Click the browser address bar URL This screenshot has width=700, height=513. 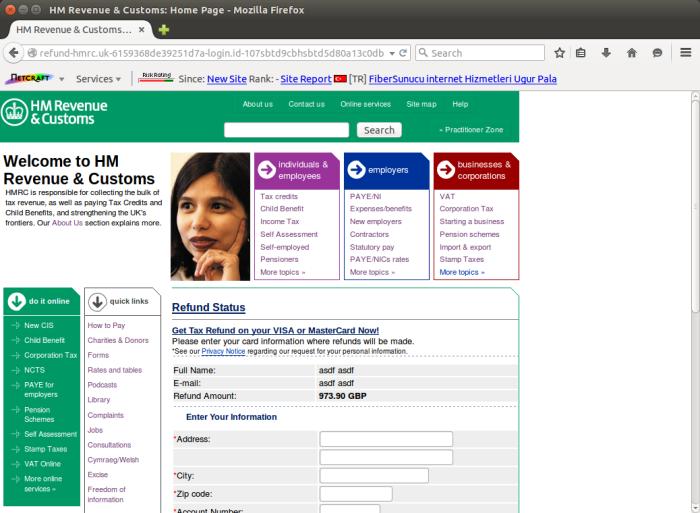(x=212, y=53)
